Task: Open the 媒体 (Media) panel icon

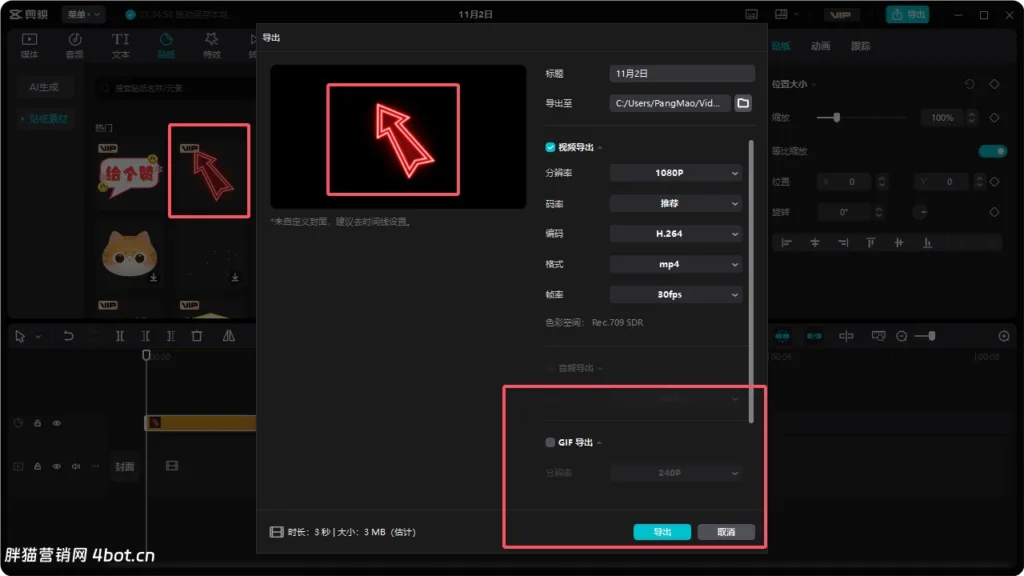Action: [28, 43]
